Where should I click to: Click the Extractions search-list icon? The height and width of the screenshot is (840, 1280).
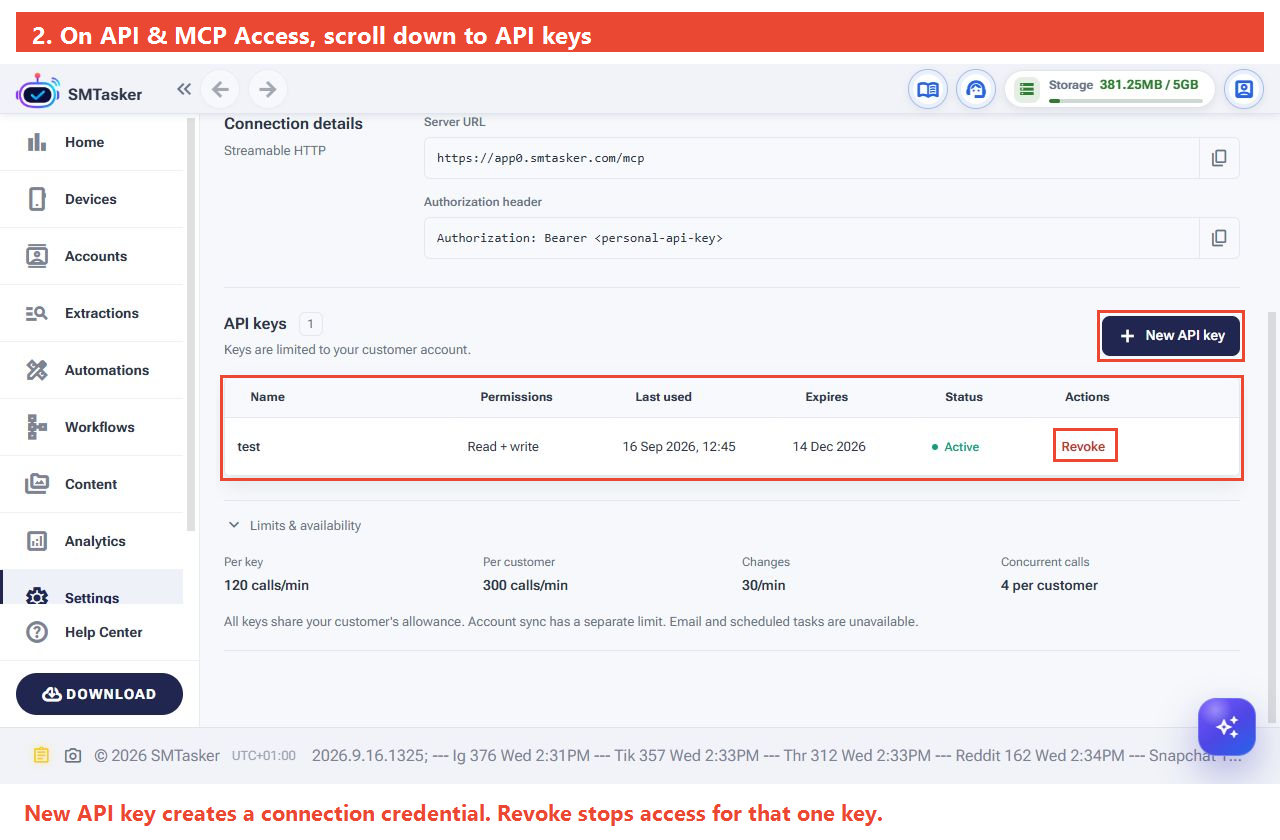37,313
